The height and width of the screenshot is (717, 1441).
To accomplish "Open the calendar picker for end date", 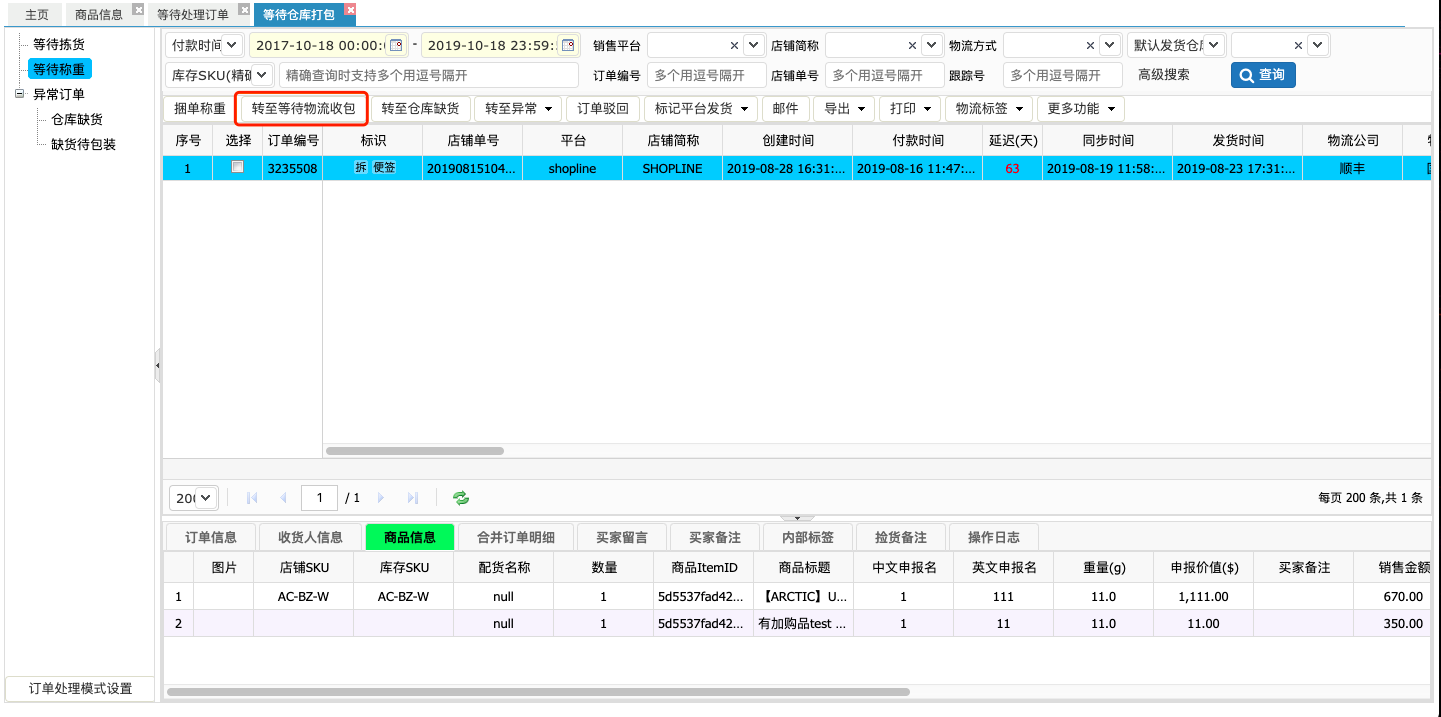I will (568, 45).
